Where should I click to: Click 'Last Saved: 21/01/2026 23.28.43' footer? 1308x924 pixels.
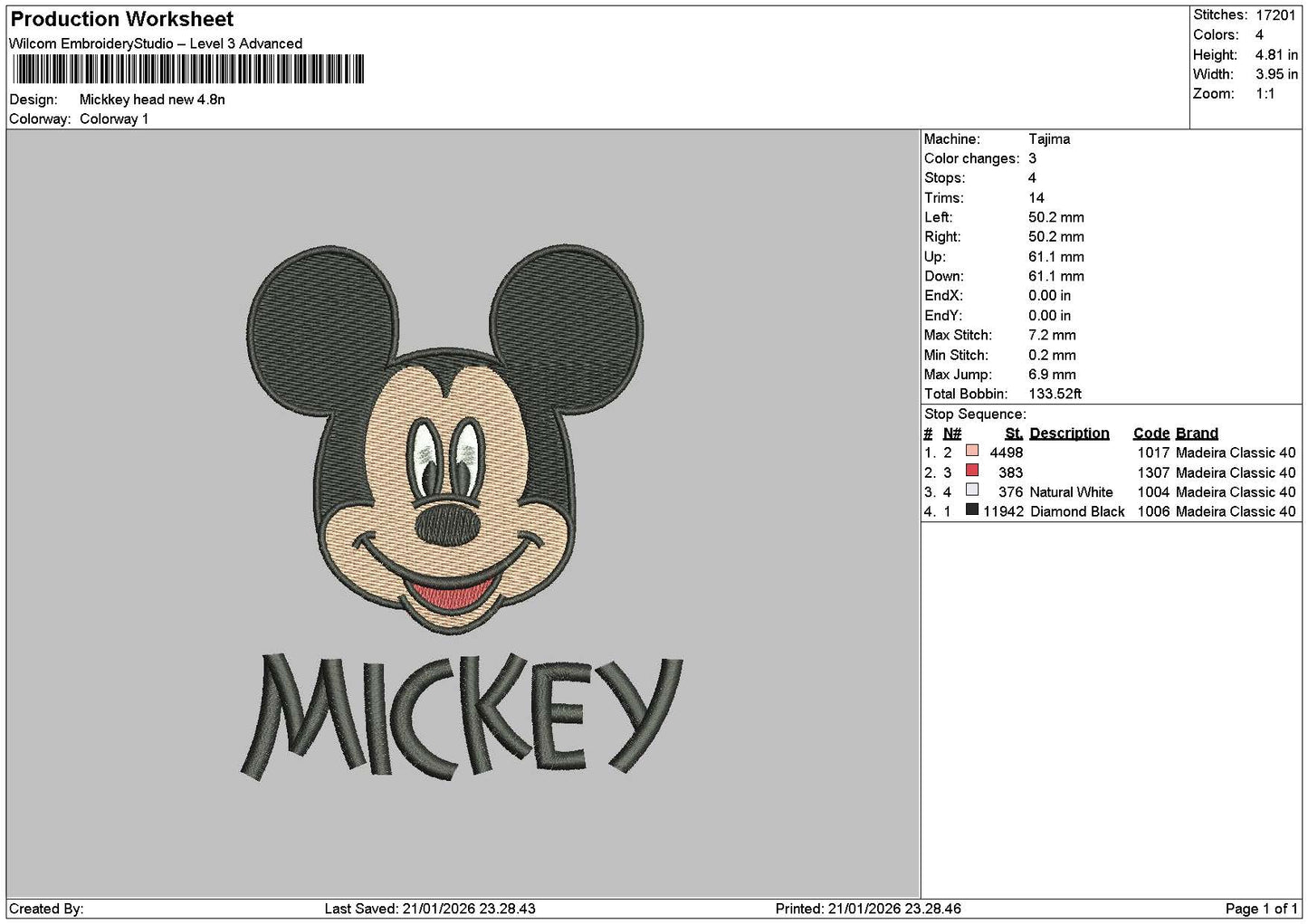coord(430,909)
